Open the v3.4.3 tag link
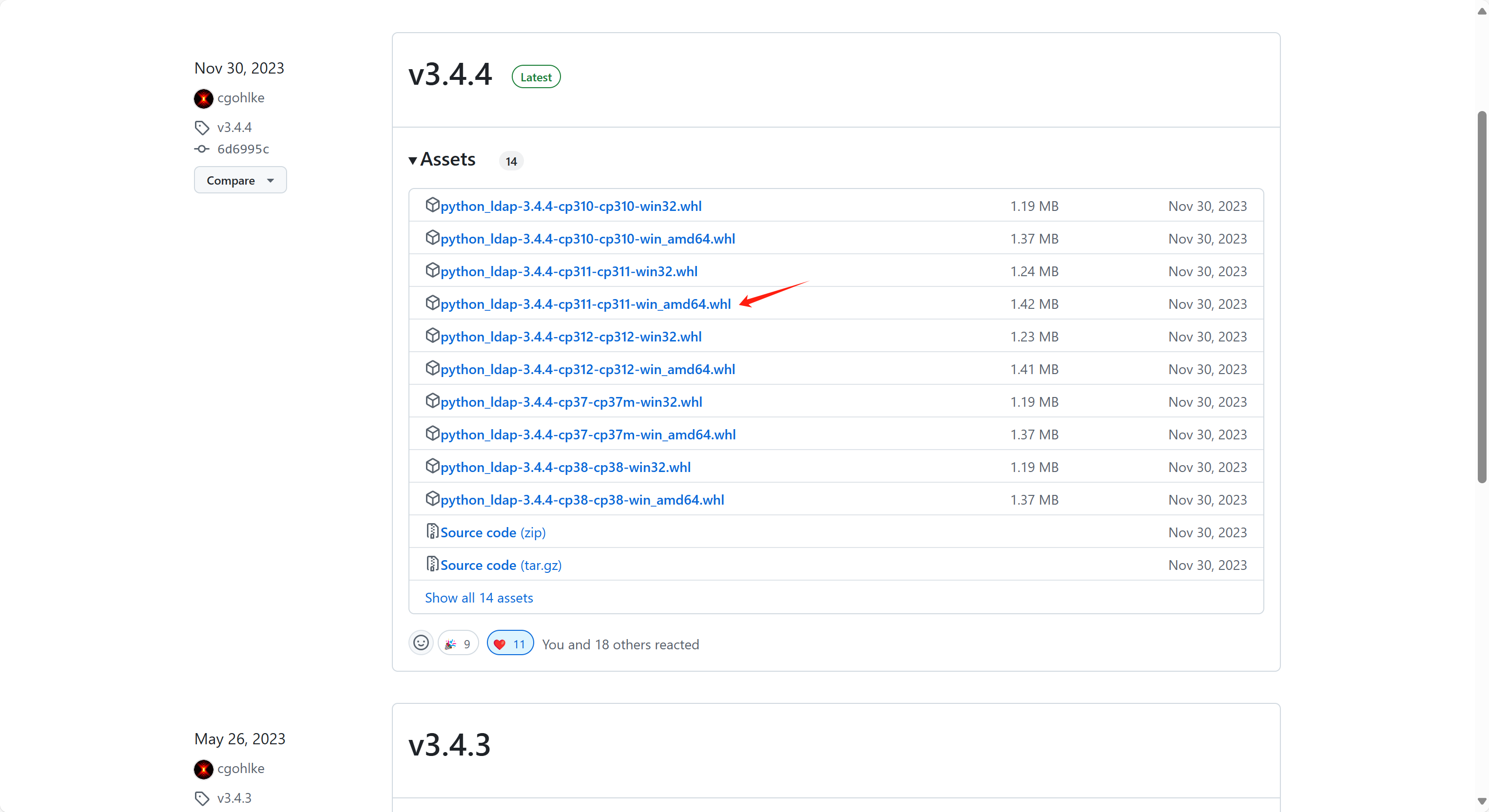 (234, 797)
